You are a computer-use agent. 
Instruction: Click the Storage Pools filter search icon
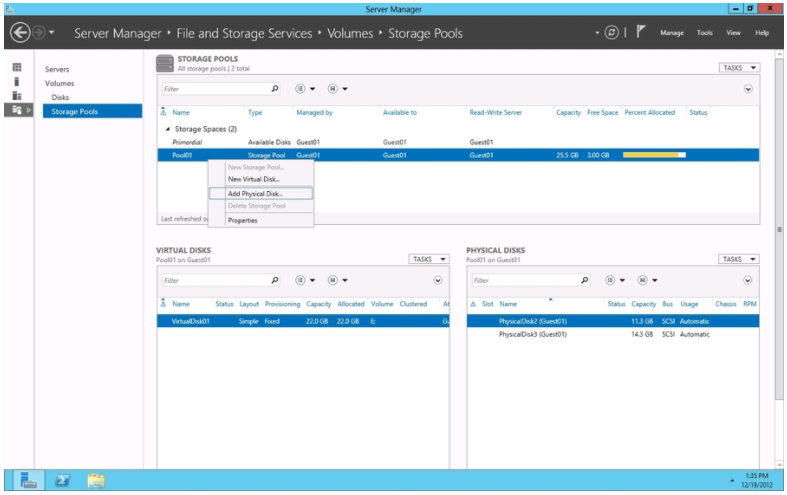coord(276,89)
